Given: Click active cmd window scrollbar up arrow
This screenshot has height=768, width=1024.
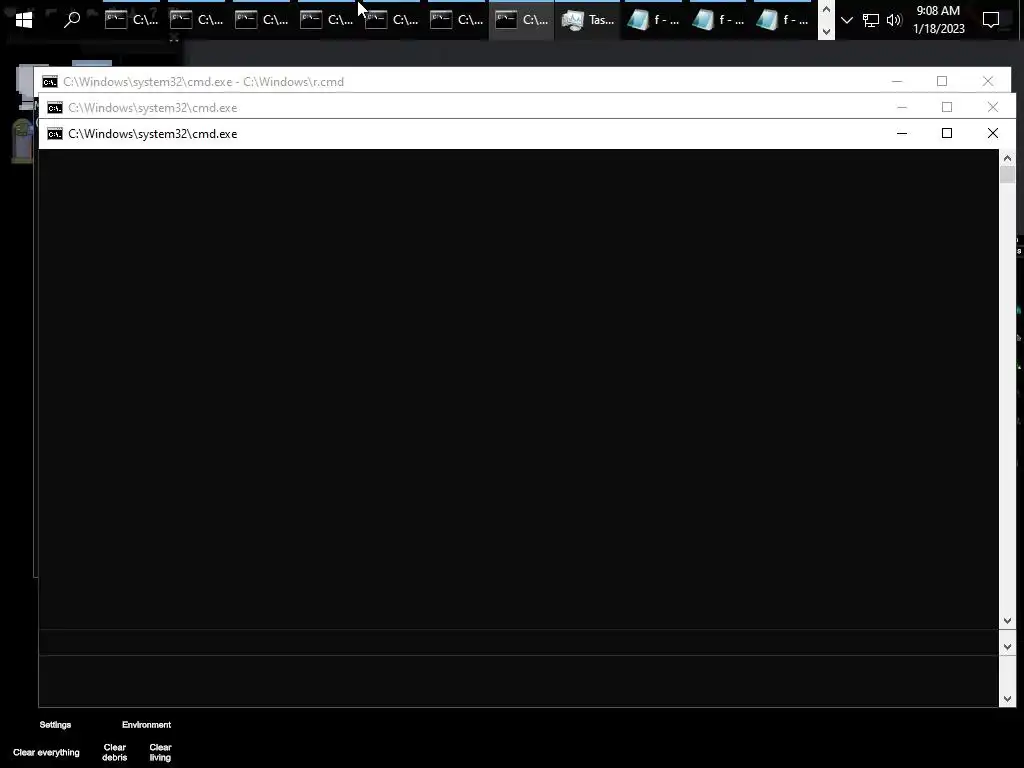Looking at the screenshot, I should [x=1007, y=158].
